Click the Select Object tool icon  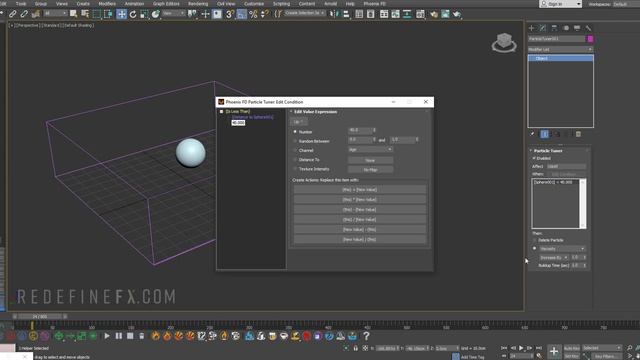click(x=73, y=14)
